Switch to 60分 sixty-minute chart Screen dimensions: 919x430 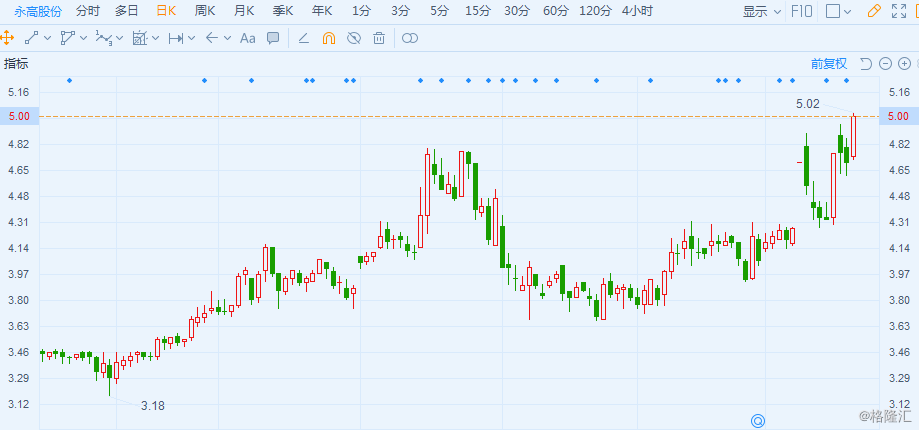point(556,11)
